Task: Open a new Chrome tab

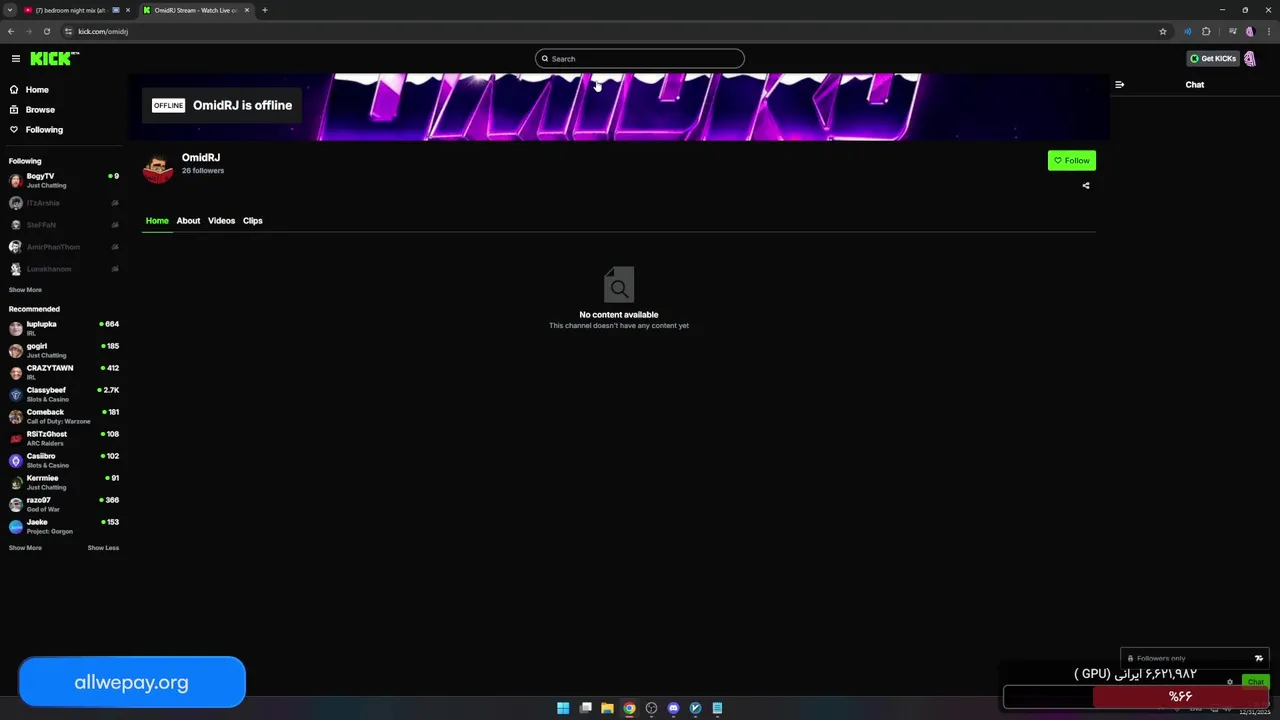Action: (265, 10)
